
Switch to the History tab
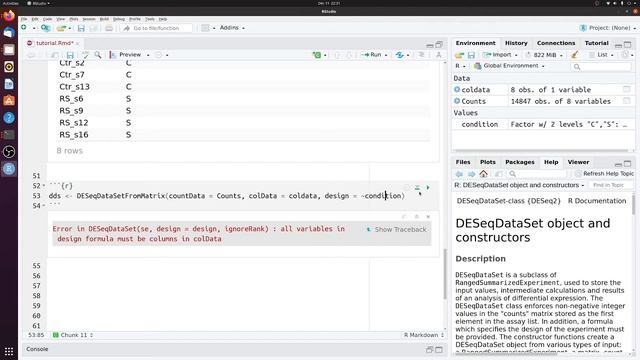point(516,43)
